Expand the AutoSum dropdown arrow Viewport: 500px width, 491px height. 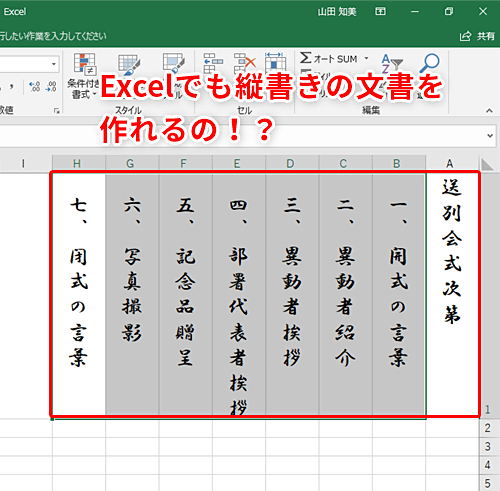tap(367, 58)
